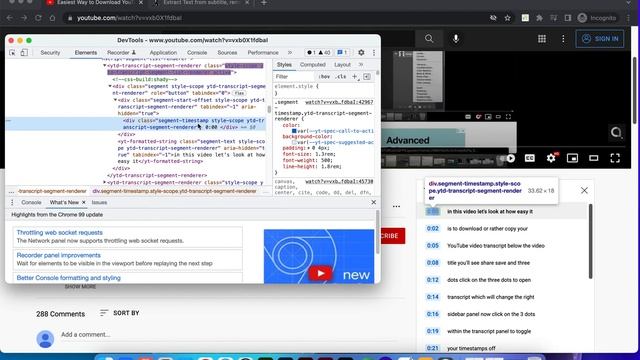
Task: Open the Sources panel tab
Action: tap(227, 53)
